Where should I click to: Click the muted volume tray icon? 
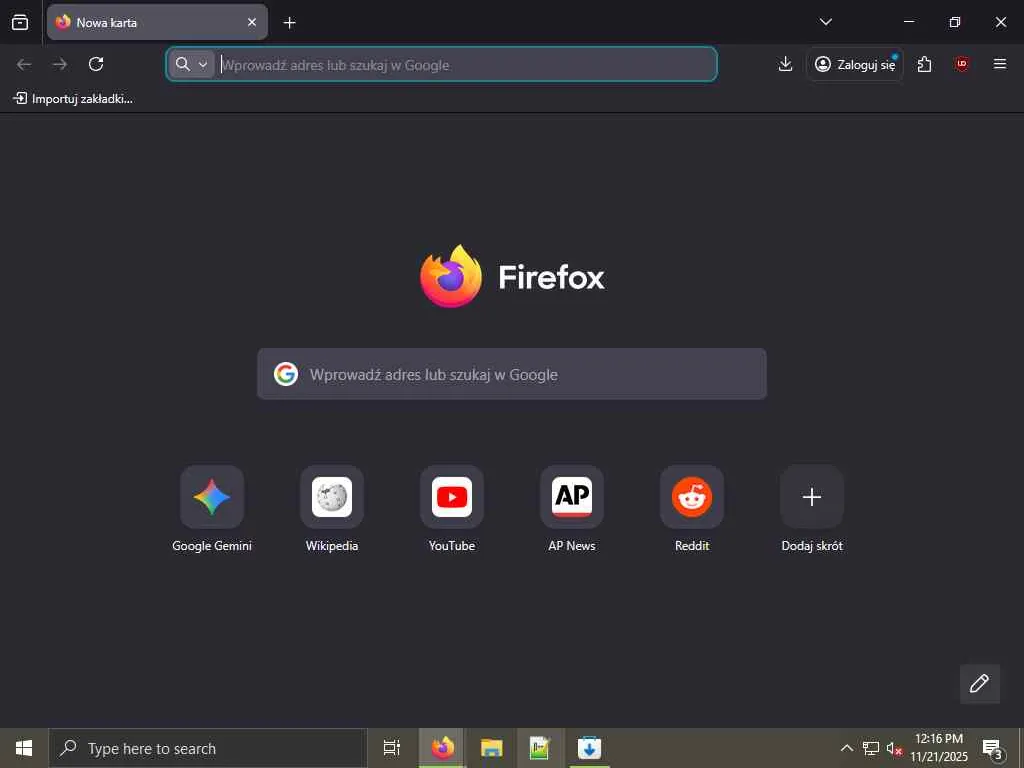[894, 748]
